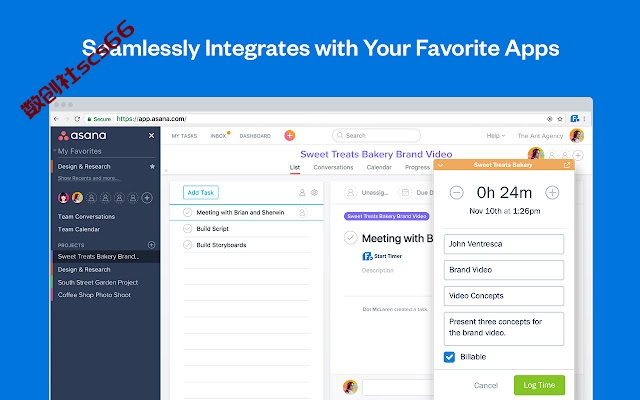Collapse the My Favorites section

[x=55, y=151]
